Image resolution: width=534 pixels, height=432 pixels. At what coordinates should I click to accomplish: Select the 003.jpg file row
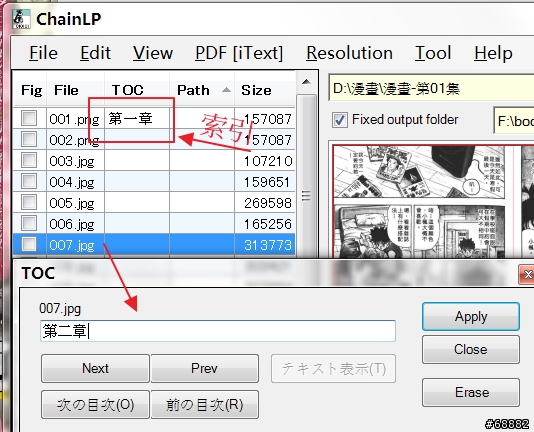[154, 160]
